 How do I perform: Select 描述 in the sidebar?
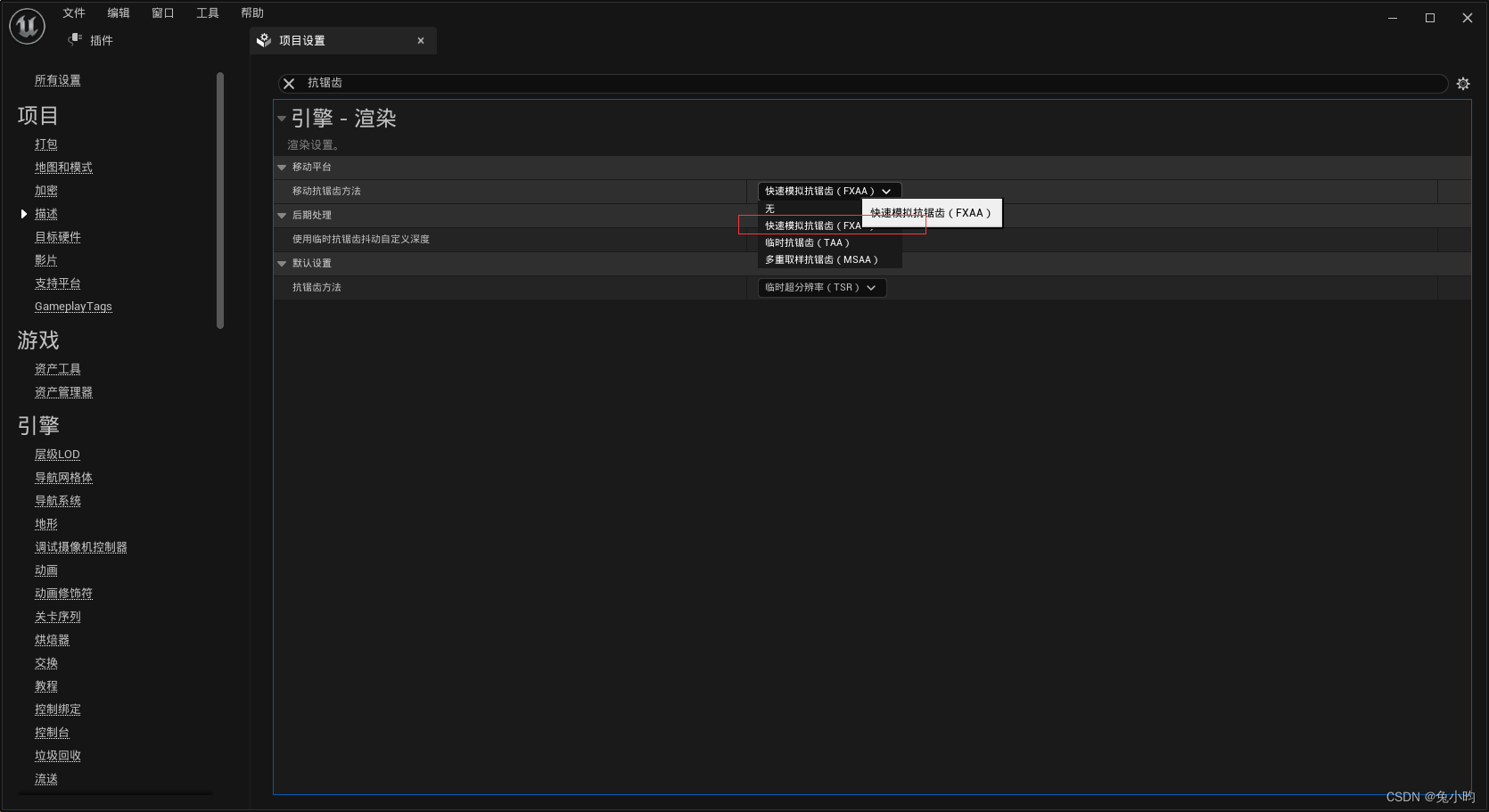click(x=46, y=214)
